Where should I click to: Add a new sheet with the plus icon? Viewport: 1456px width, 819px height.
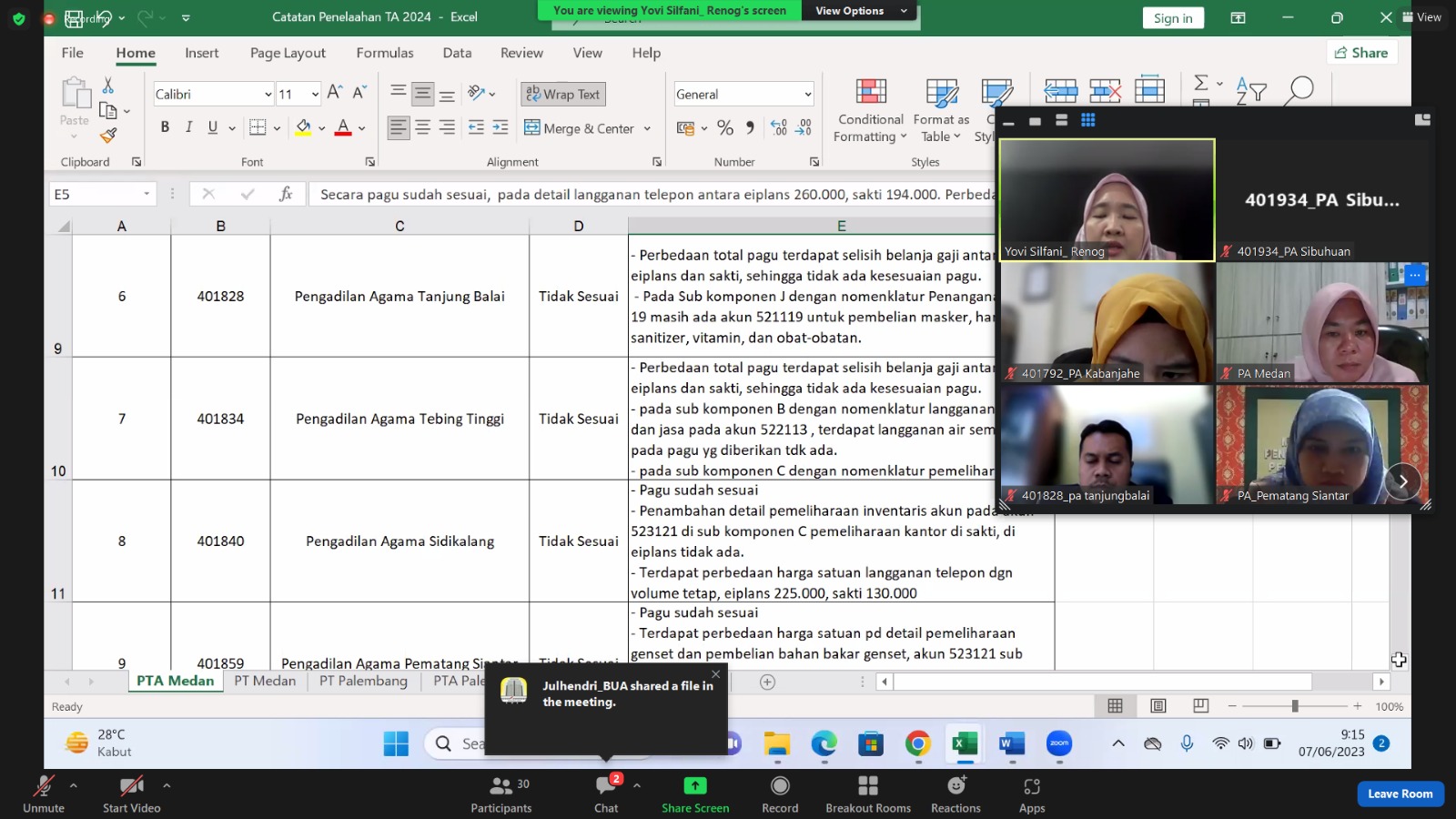click(x=767, y=682)
